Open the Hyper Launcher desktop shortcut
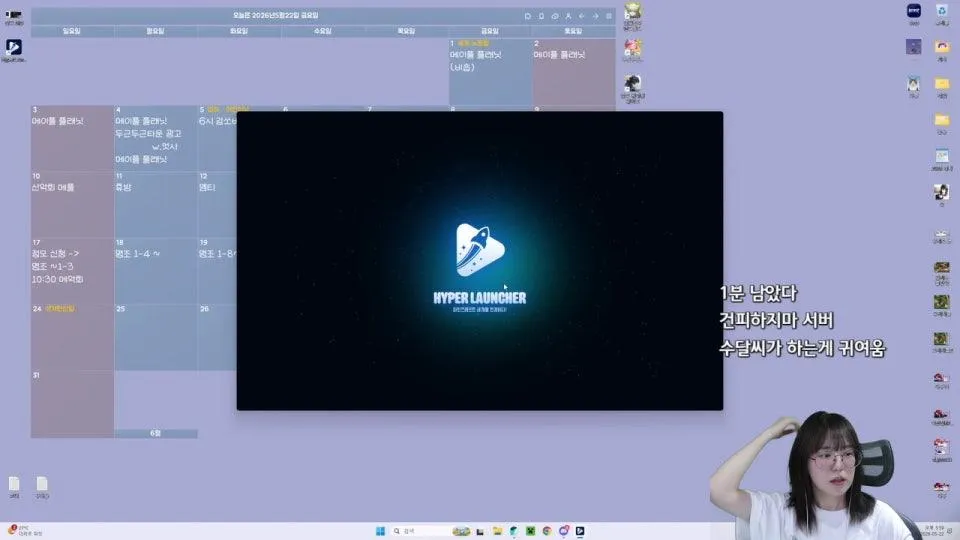 coord(13,50)
